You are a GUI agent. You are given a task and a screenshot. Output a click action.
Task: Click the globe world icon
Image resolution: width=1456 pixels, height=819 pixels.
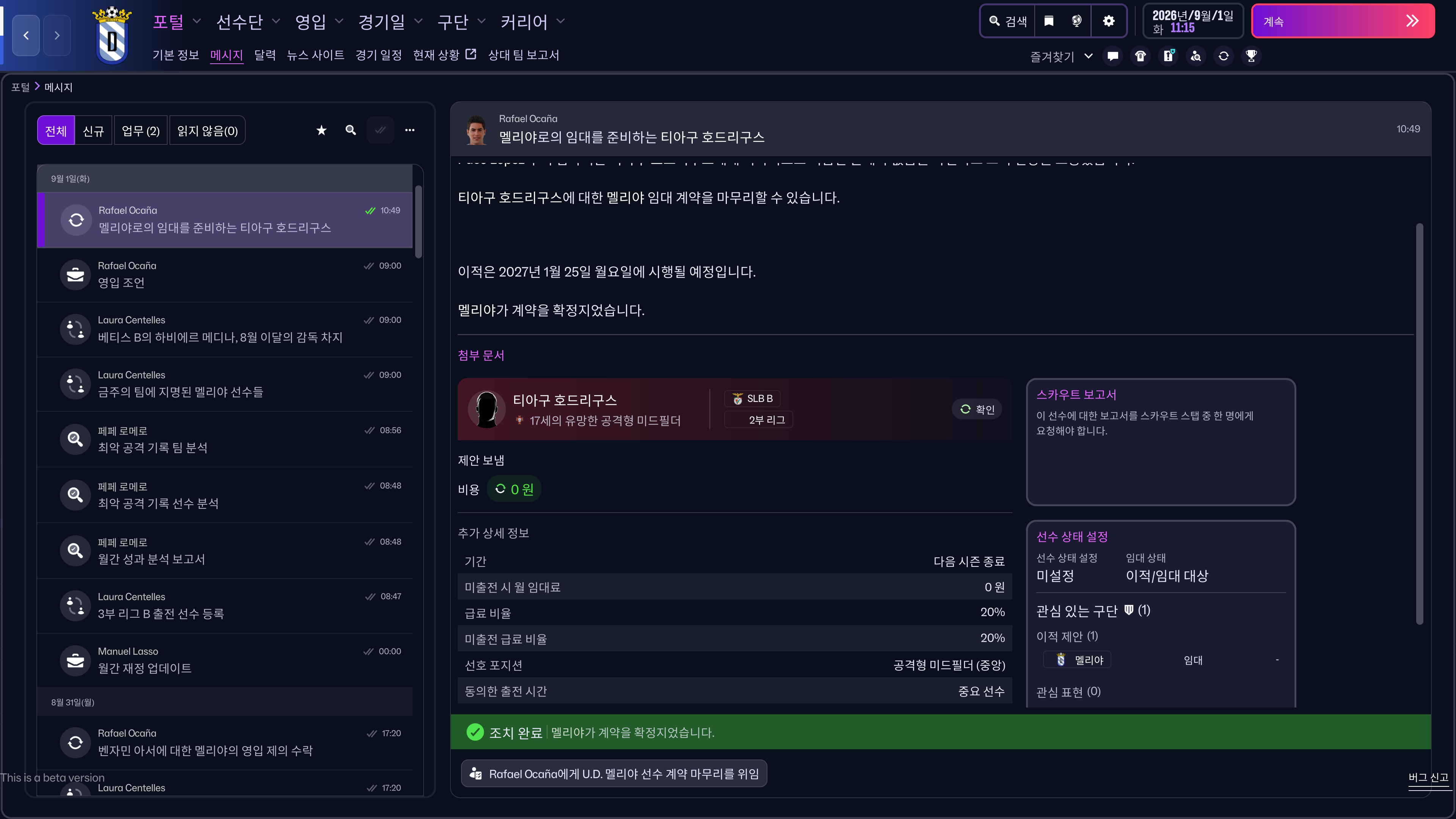coord(1076,22)
